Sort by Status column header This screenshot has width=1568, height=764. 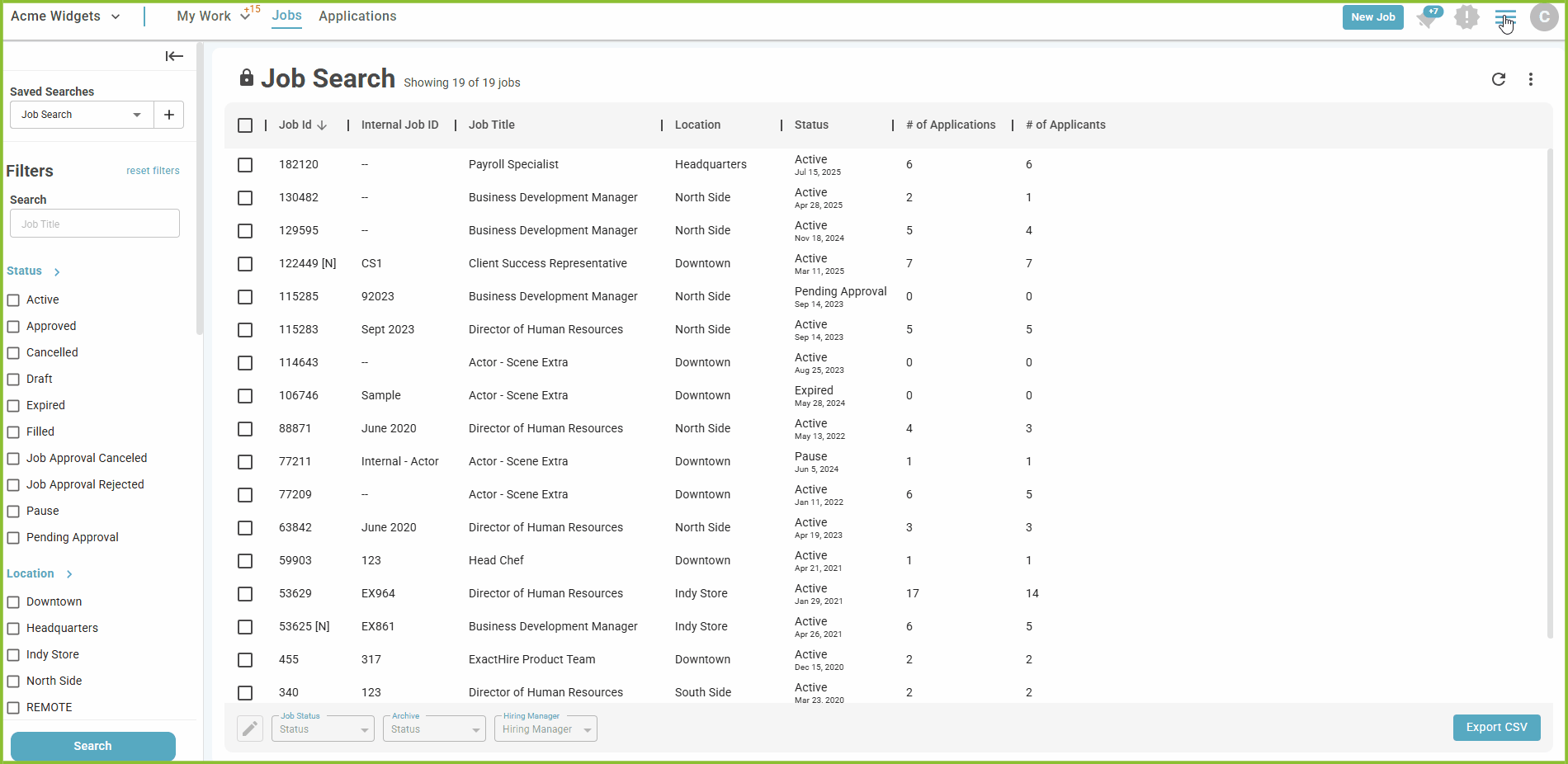coord(811,125)
